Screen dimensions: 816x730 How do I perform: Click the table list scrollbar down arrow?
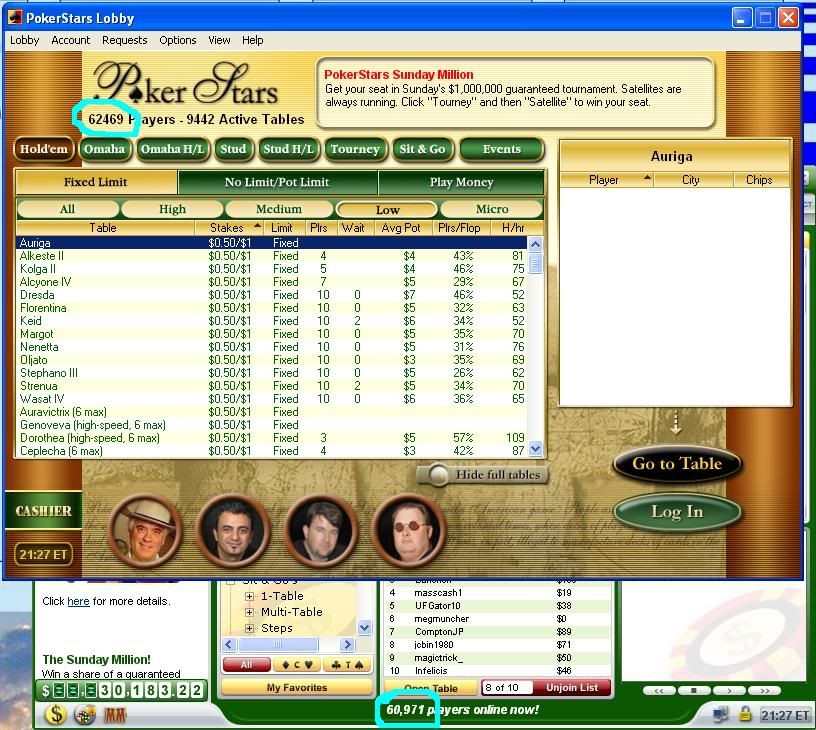535,450
